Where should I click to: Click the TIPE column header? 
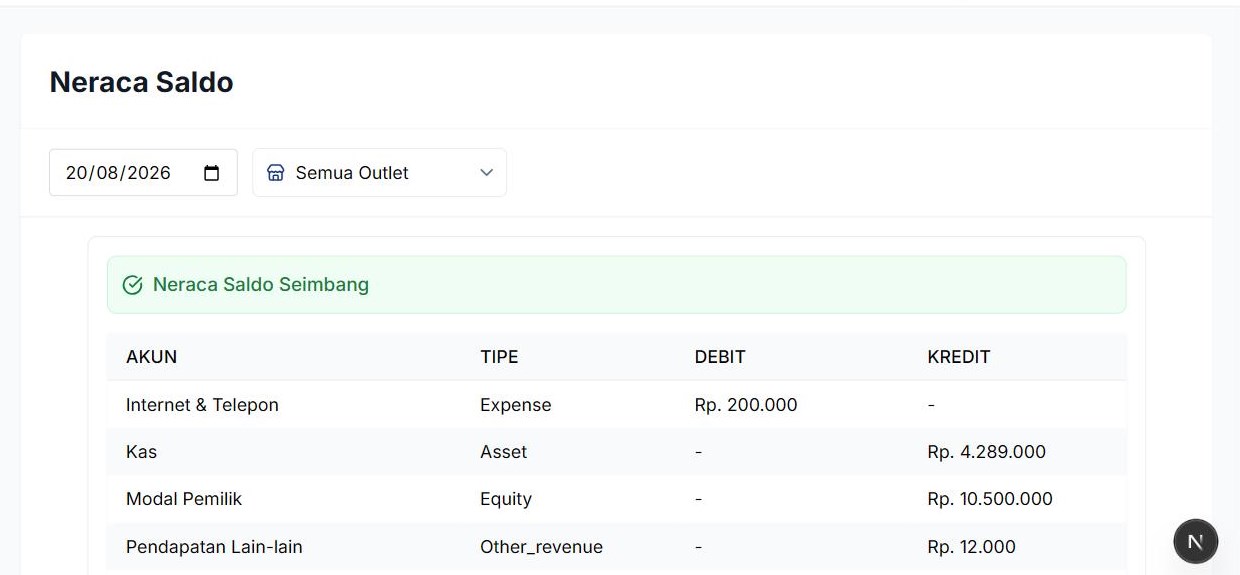(499, 357)
